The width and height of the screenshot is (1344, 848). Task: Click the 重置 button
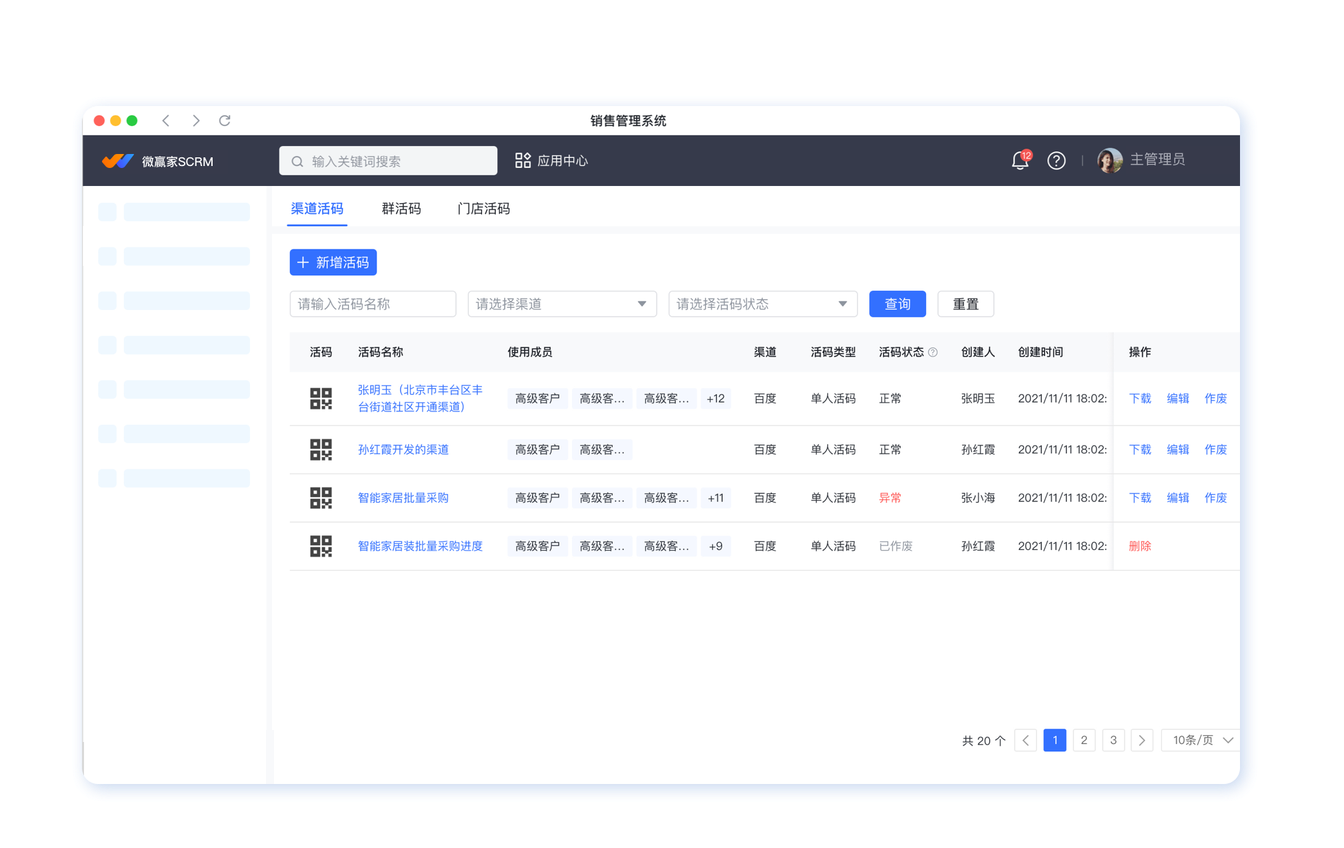[x=966, y=304]
